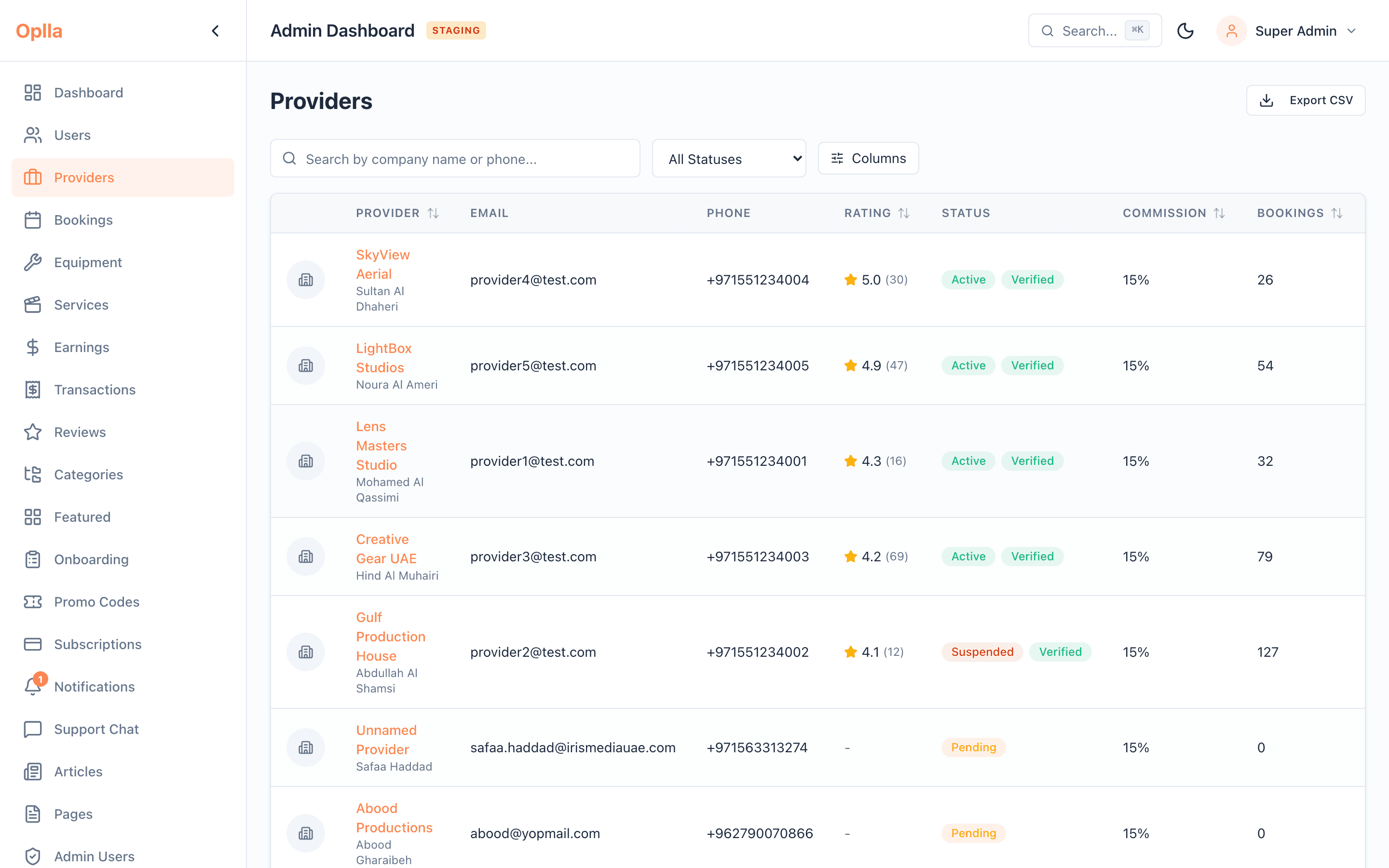Export providers with the Export CSV button

(1305, 100)
